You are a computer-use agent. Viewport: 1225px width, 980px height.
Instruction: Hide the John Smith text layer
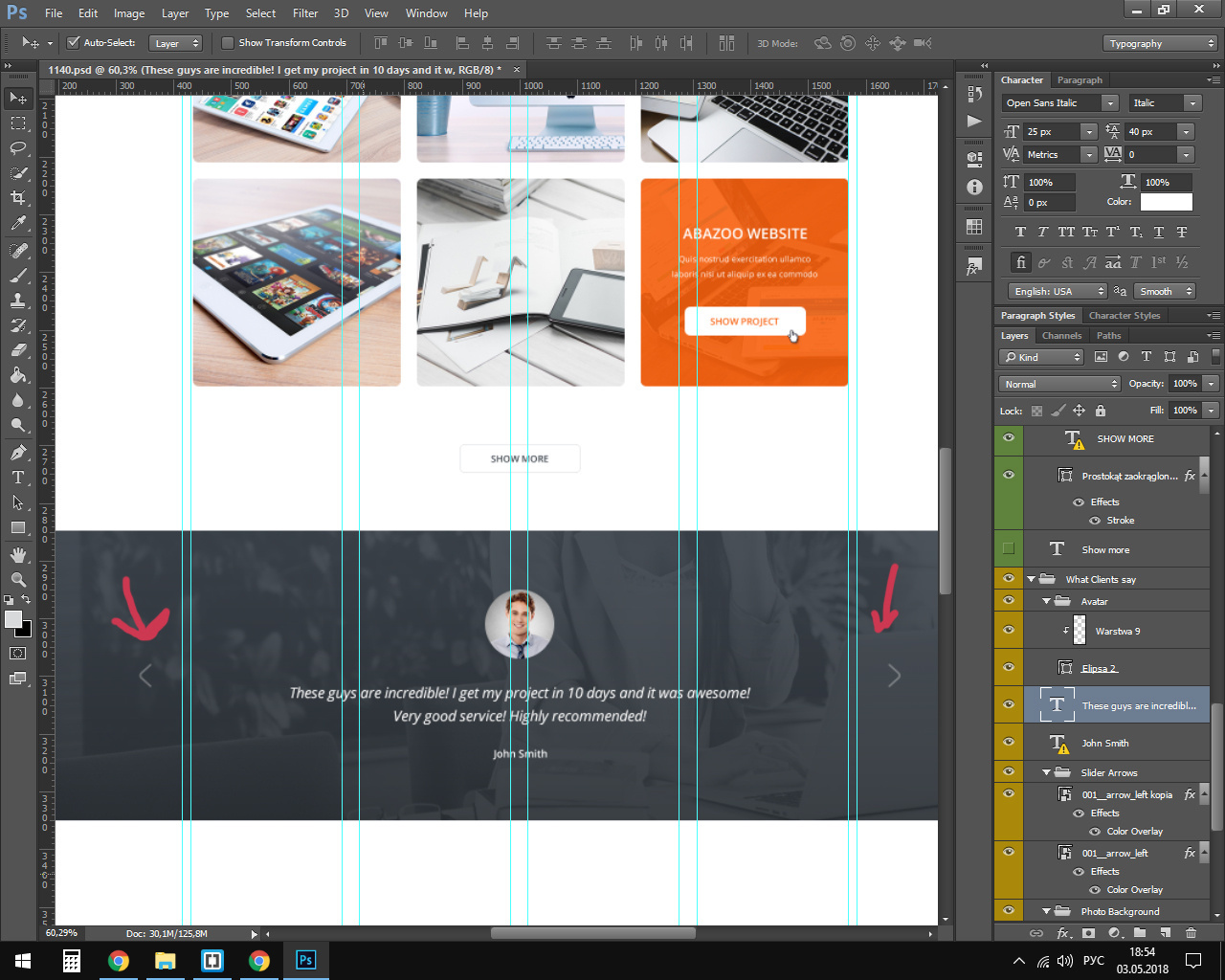(x=1009, y=742)
